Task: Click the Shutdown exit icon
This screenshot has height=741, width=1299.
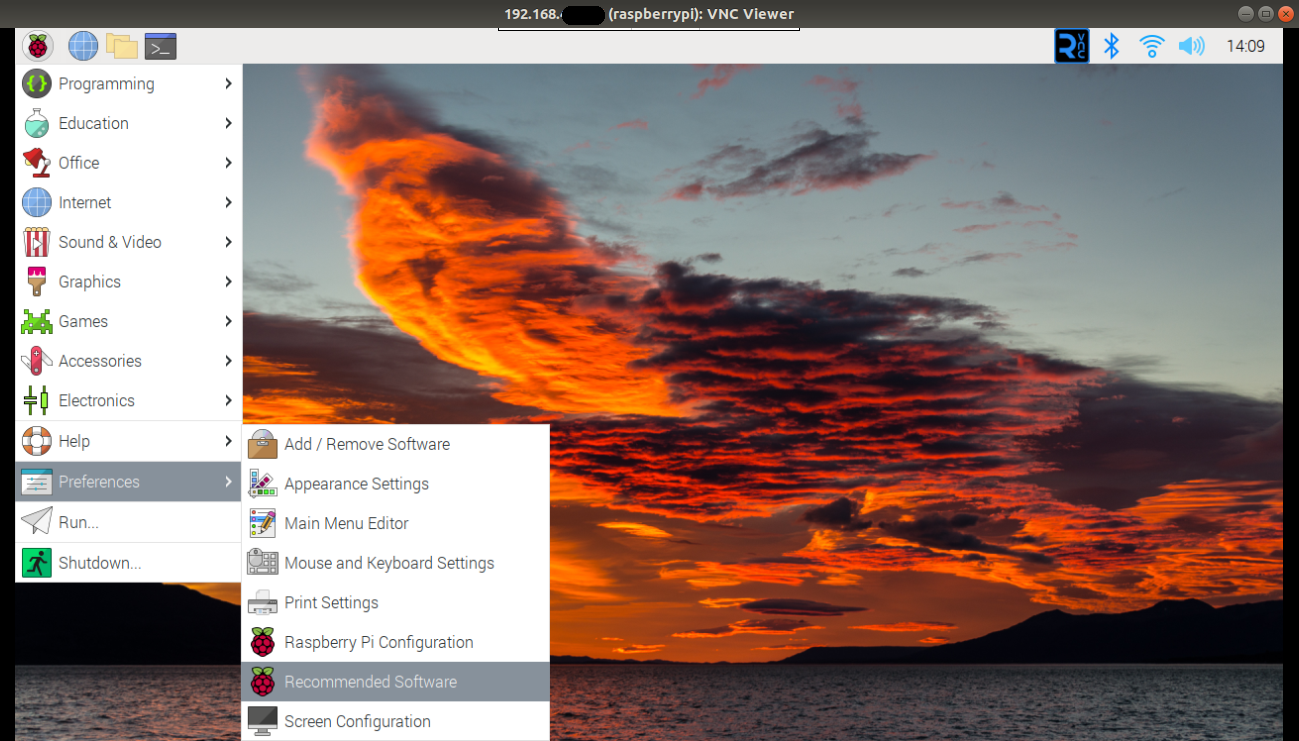Action: (37, 563)
